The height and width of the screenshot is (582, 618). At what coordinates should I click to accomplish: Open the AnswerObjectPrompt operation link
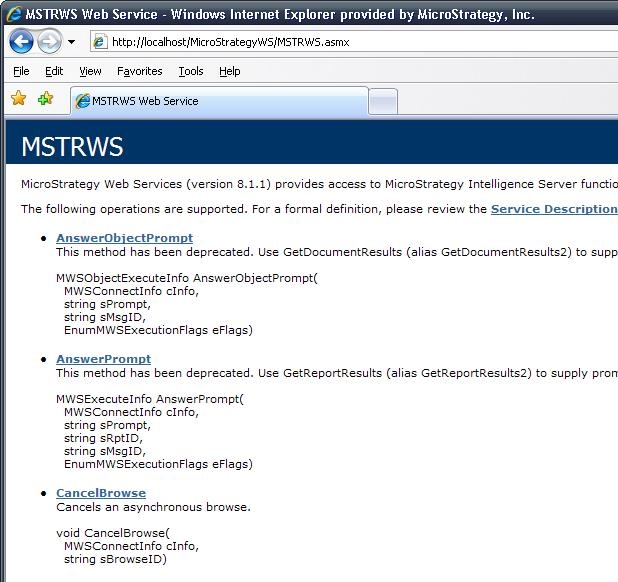click(x=125, y=238)
